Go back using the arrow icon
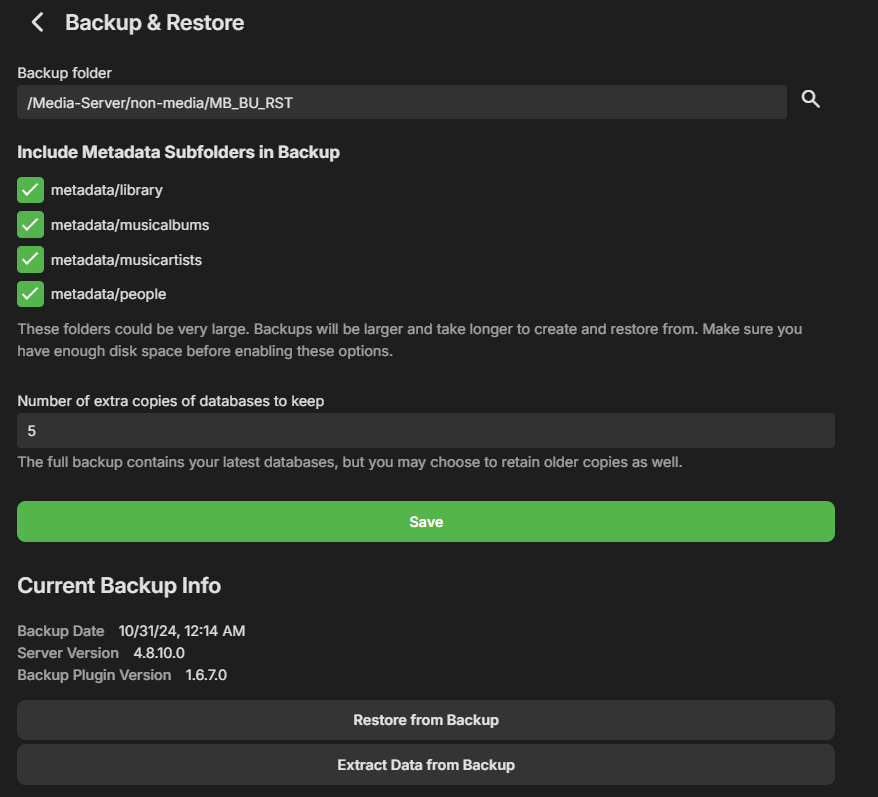The height and width of the screenshot is (797, 878). [38, 22]
